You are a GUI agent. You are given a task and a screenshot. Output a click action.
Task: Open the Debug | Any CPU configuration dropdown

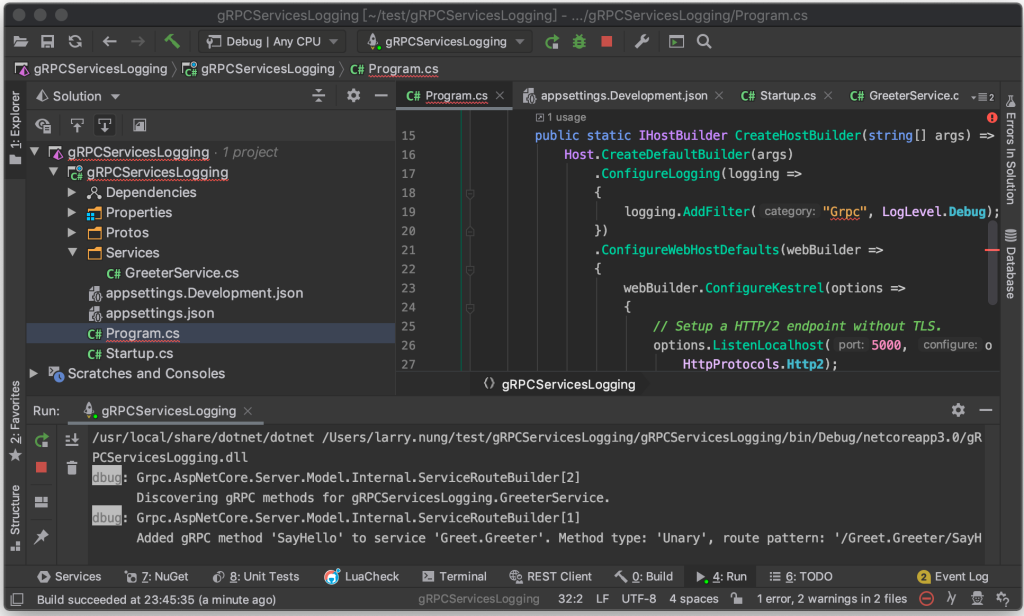click(272, 42)
